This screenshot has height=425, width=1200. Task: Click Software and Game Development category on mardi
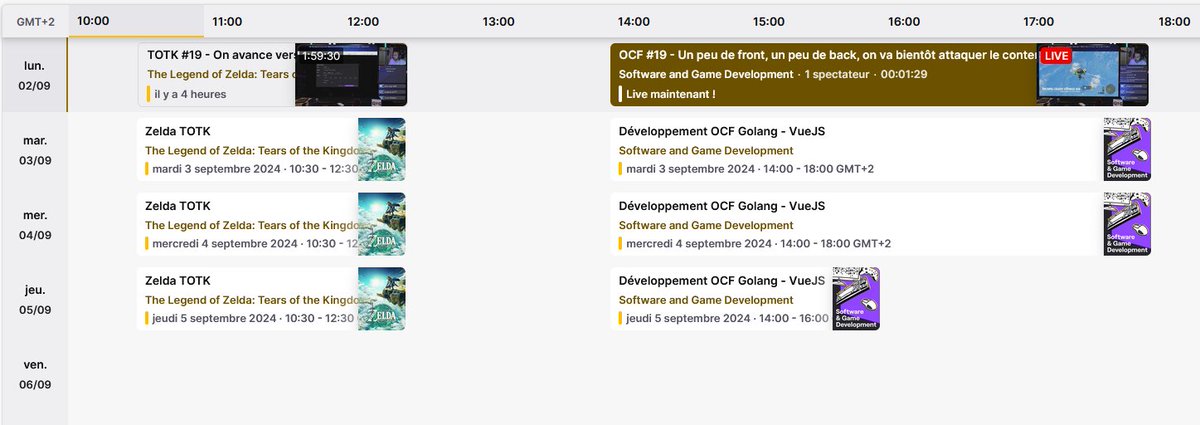coord(706,150)
